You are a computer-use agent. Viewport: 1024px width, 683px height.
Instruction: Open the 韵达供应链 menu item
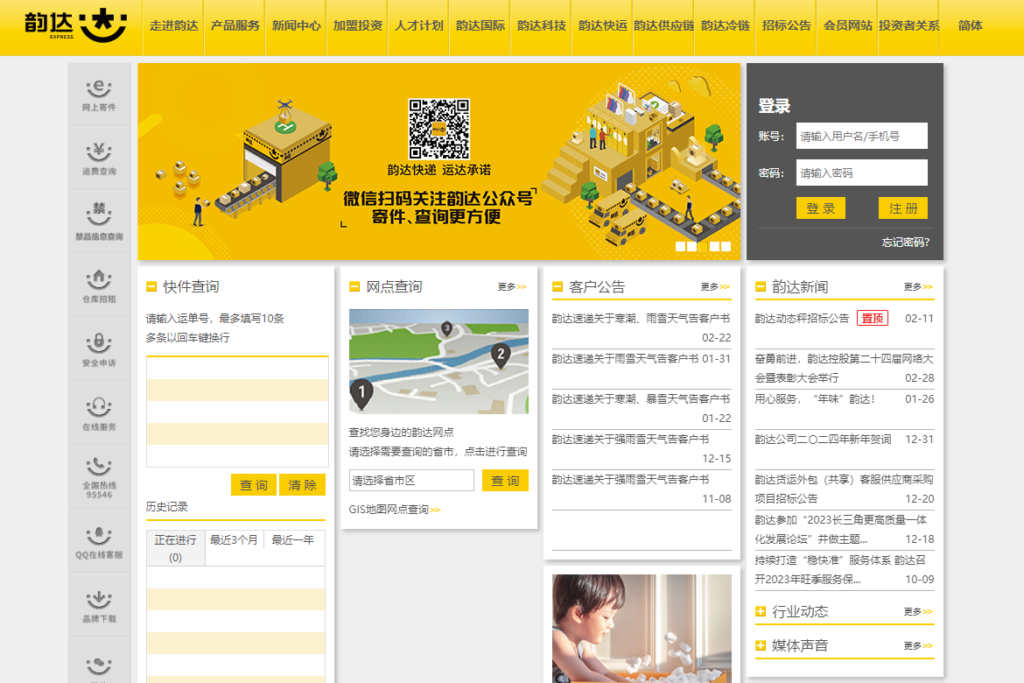tap(664, 26)
